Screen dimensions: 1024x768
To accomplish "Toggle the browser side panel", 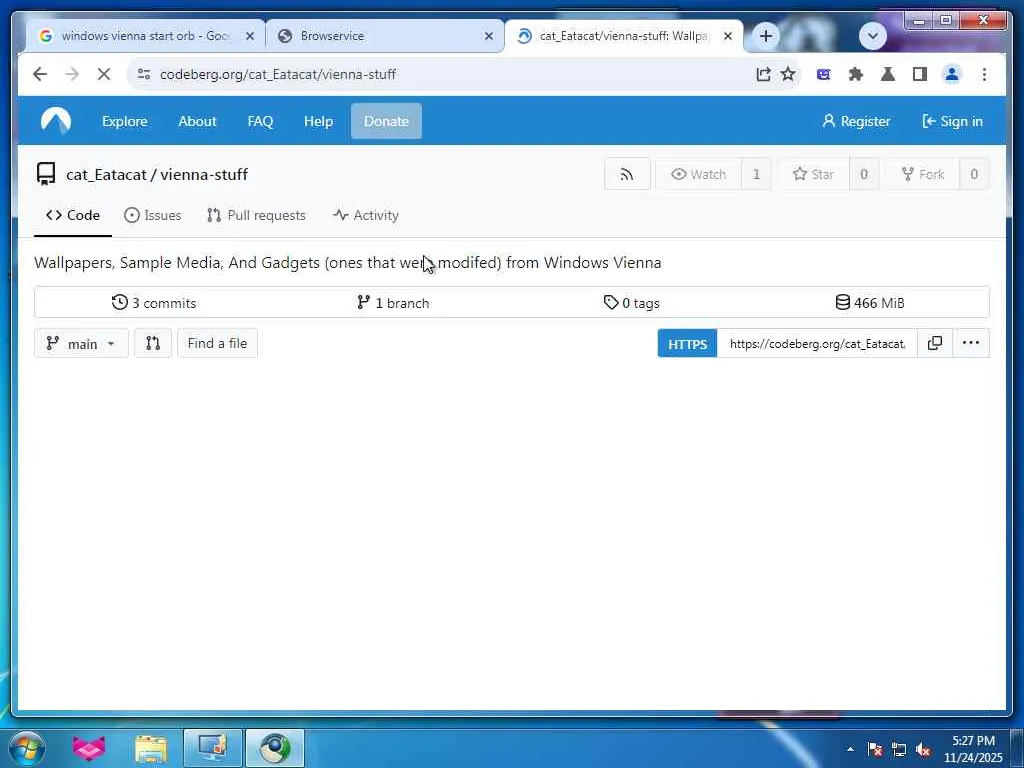I will [920, 74].
